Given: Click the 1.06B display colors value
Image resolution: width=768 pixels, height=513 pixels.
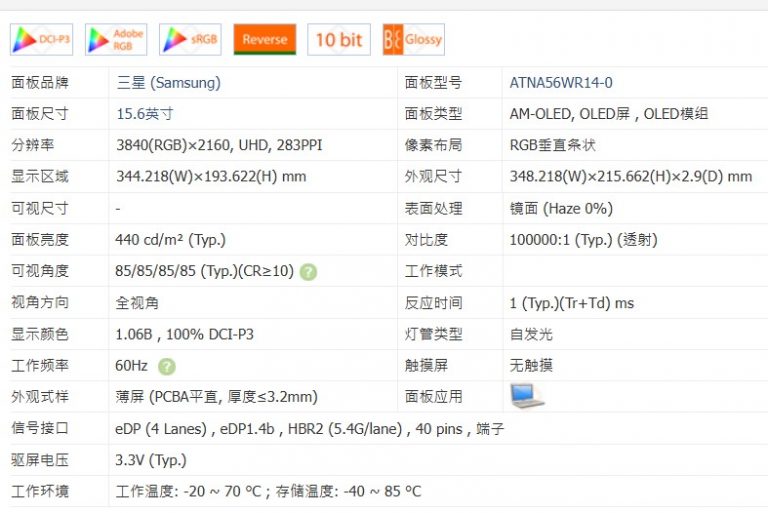Looking at the screenshot, I should click(x=184, y=334).
